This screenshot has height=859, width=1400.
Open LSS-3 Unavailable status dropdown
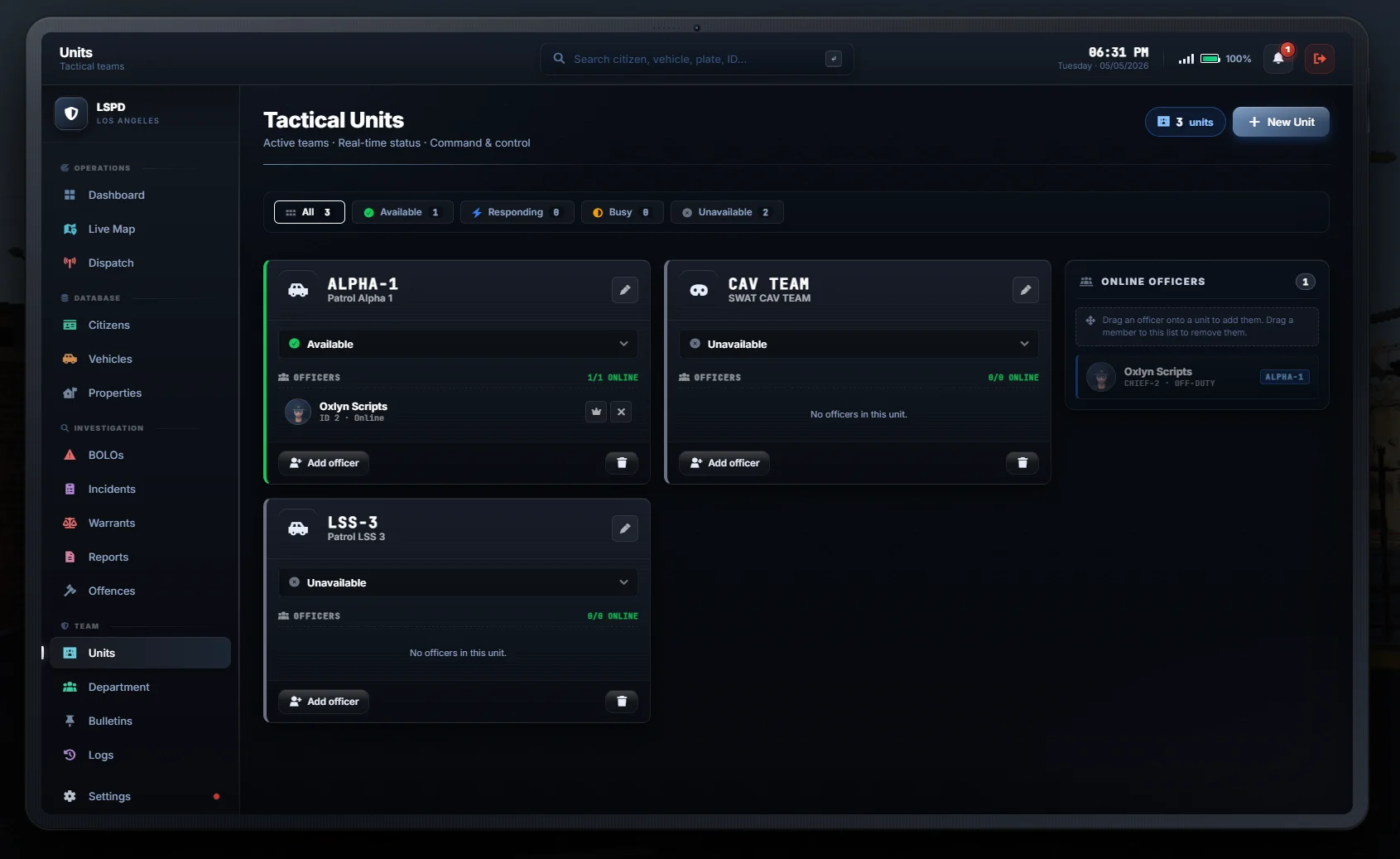pyautogui.click(x=458, y=582)
